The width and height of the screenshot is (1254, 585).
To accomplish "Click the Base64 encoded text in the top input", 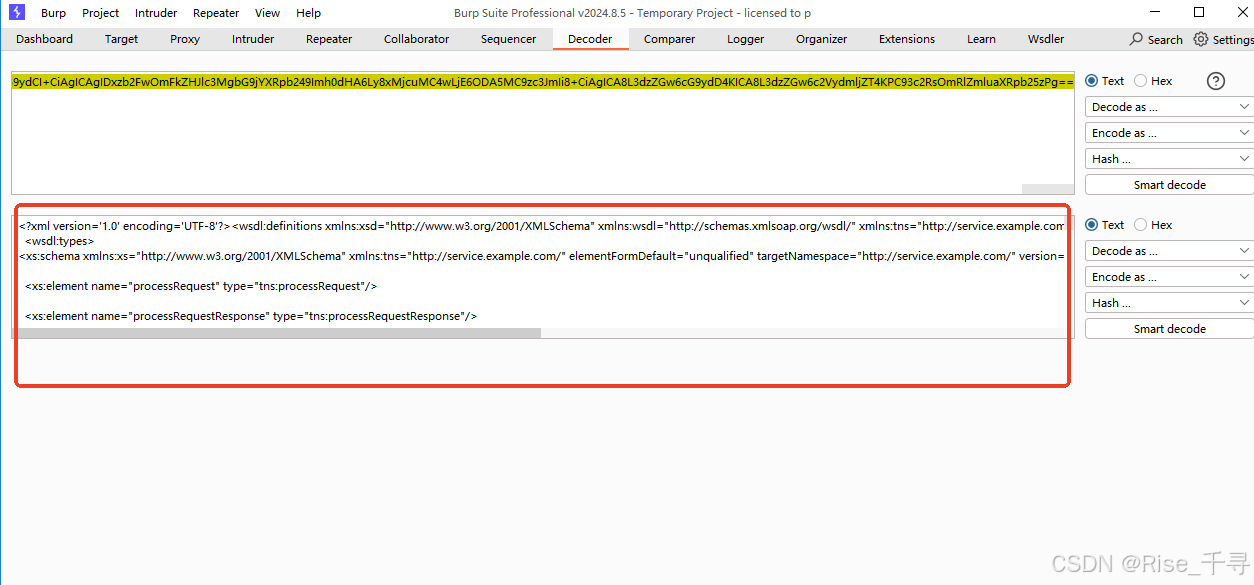I will 543,82.
